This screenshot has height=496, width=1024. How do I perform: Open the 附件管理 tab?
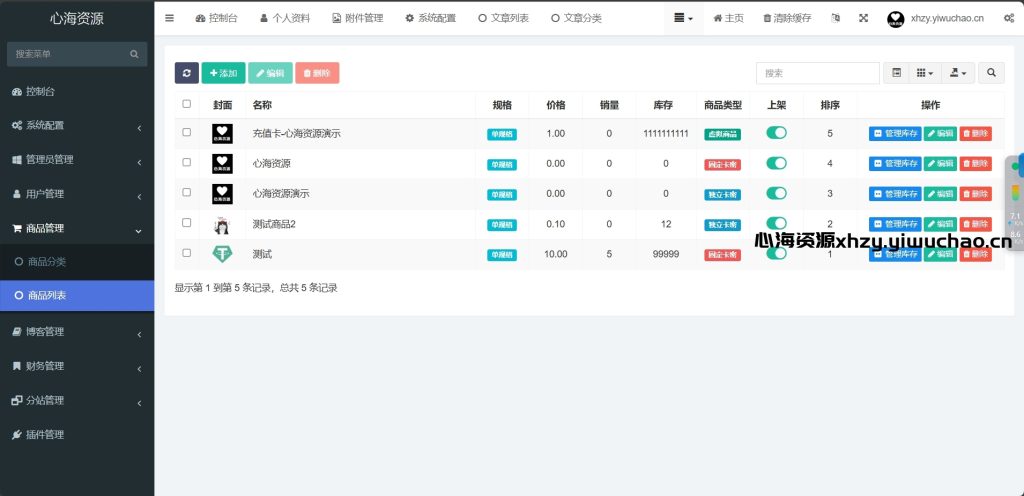click(x=357, y=18)
